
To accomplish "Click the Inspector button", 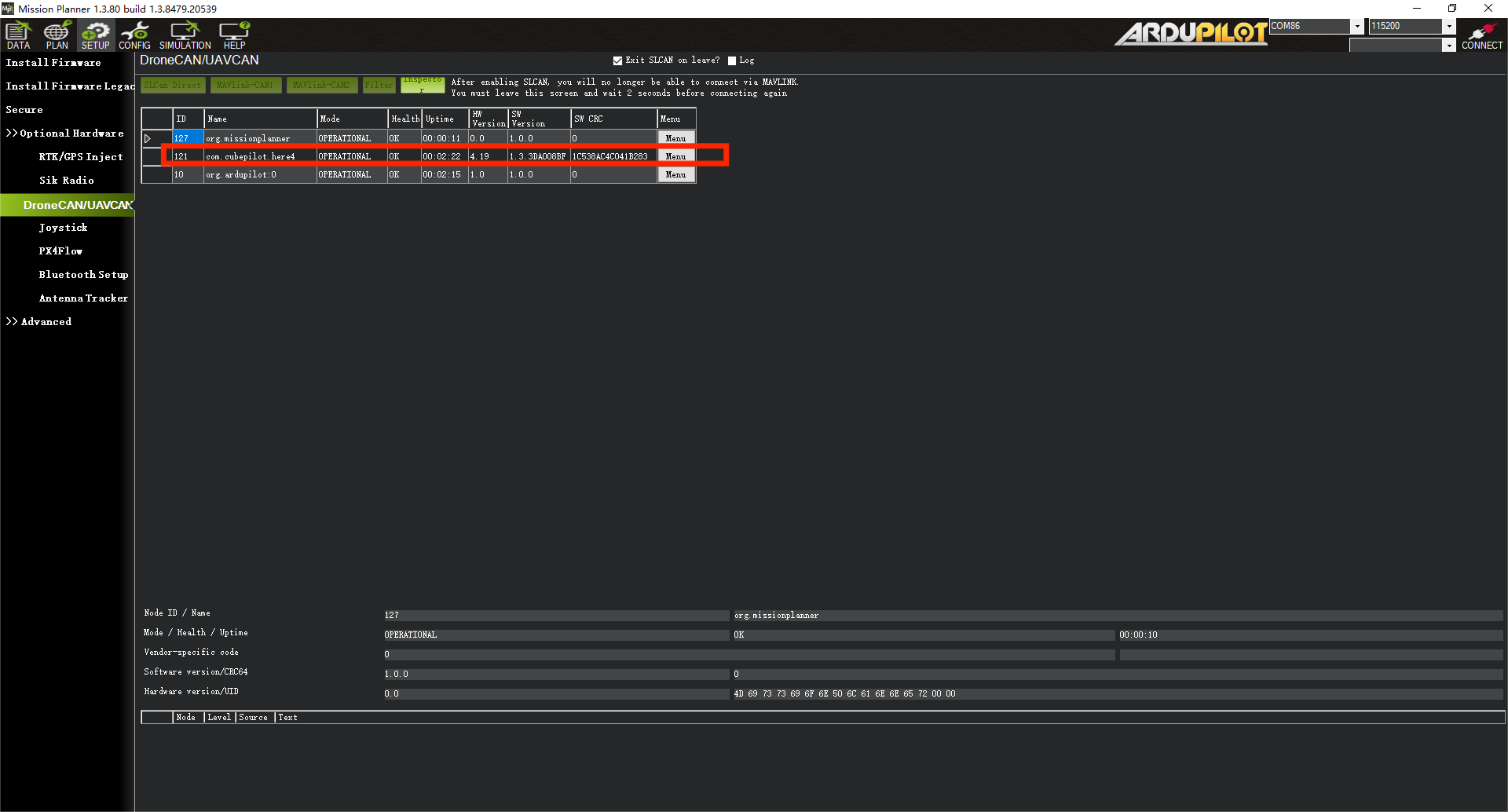I will coord(423,85).
